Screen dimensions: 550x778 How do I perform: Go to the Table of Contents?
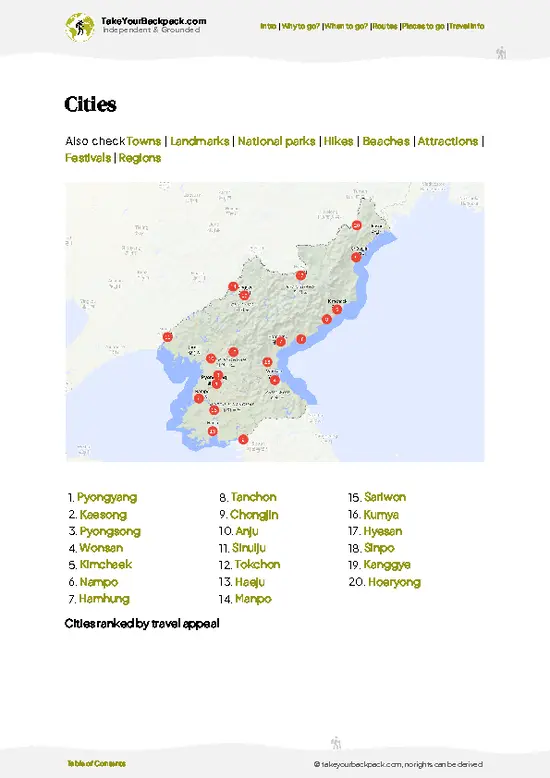click(x=97, y=764)
